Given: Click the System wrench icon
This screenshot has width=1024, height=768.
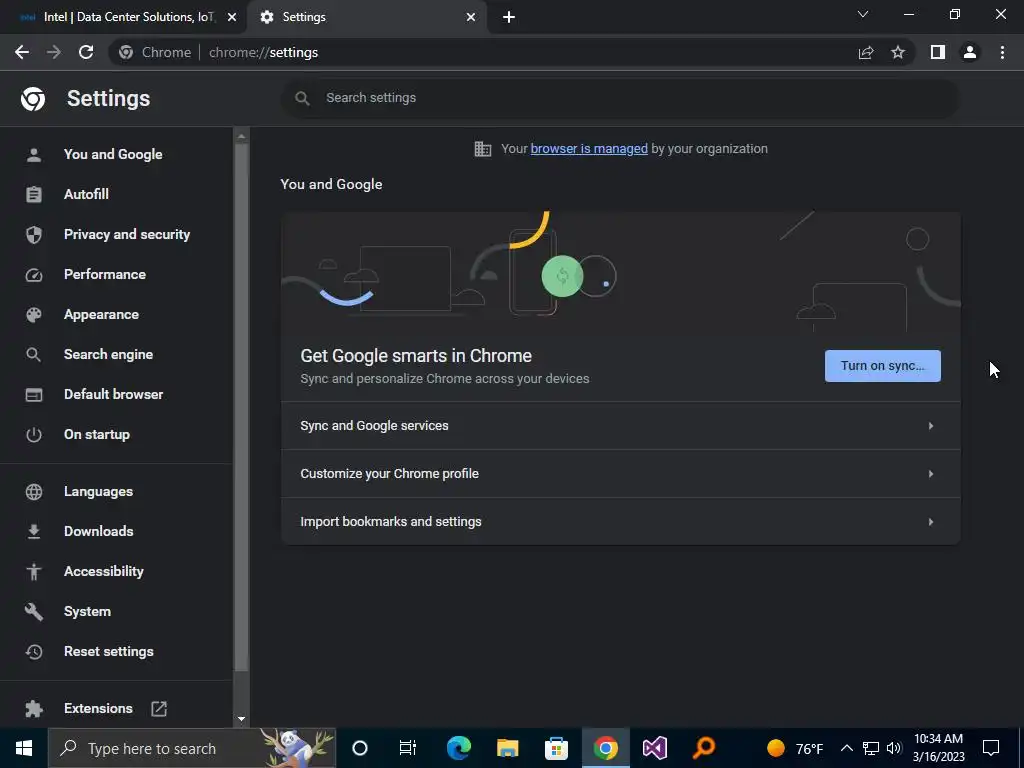Looking at the screenshot, I should pos(33,612).
